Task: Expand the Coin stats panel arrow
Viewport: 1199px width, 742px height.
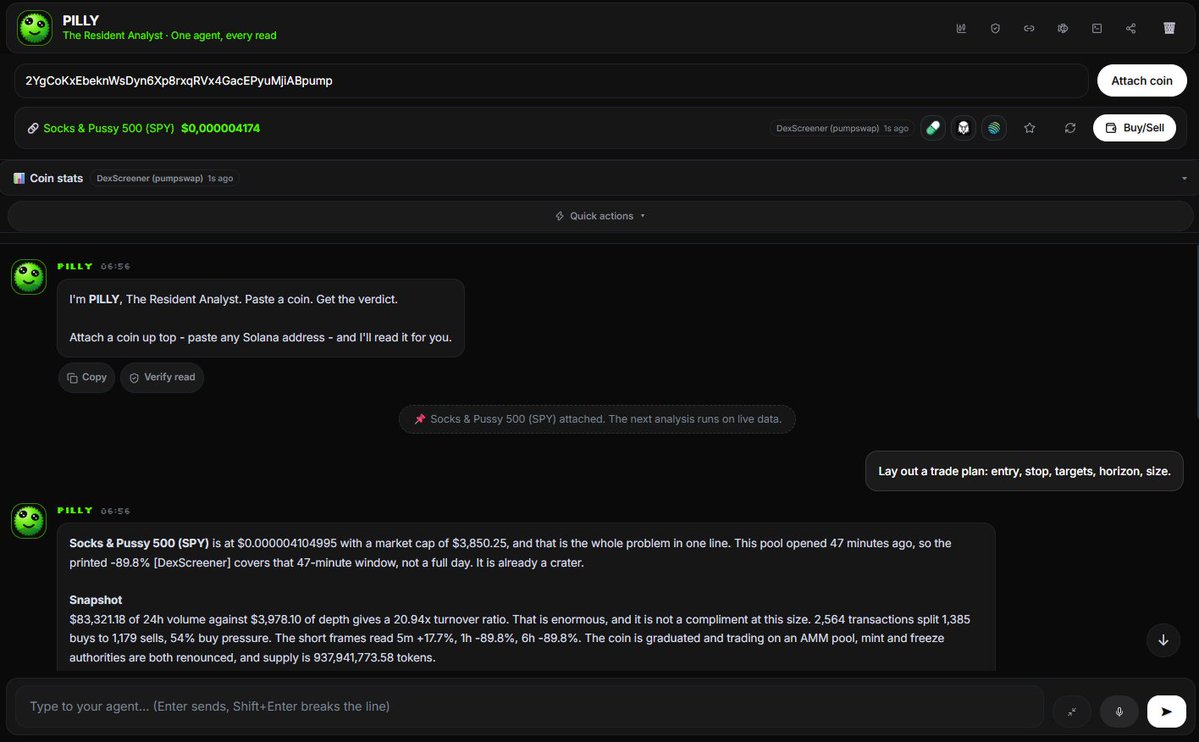Action: pos(1184,178)
